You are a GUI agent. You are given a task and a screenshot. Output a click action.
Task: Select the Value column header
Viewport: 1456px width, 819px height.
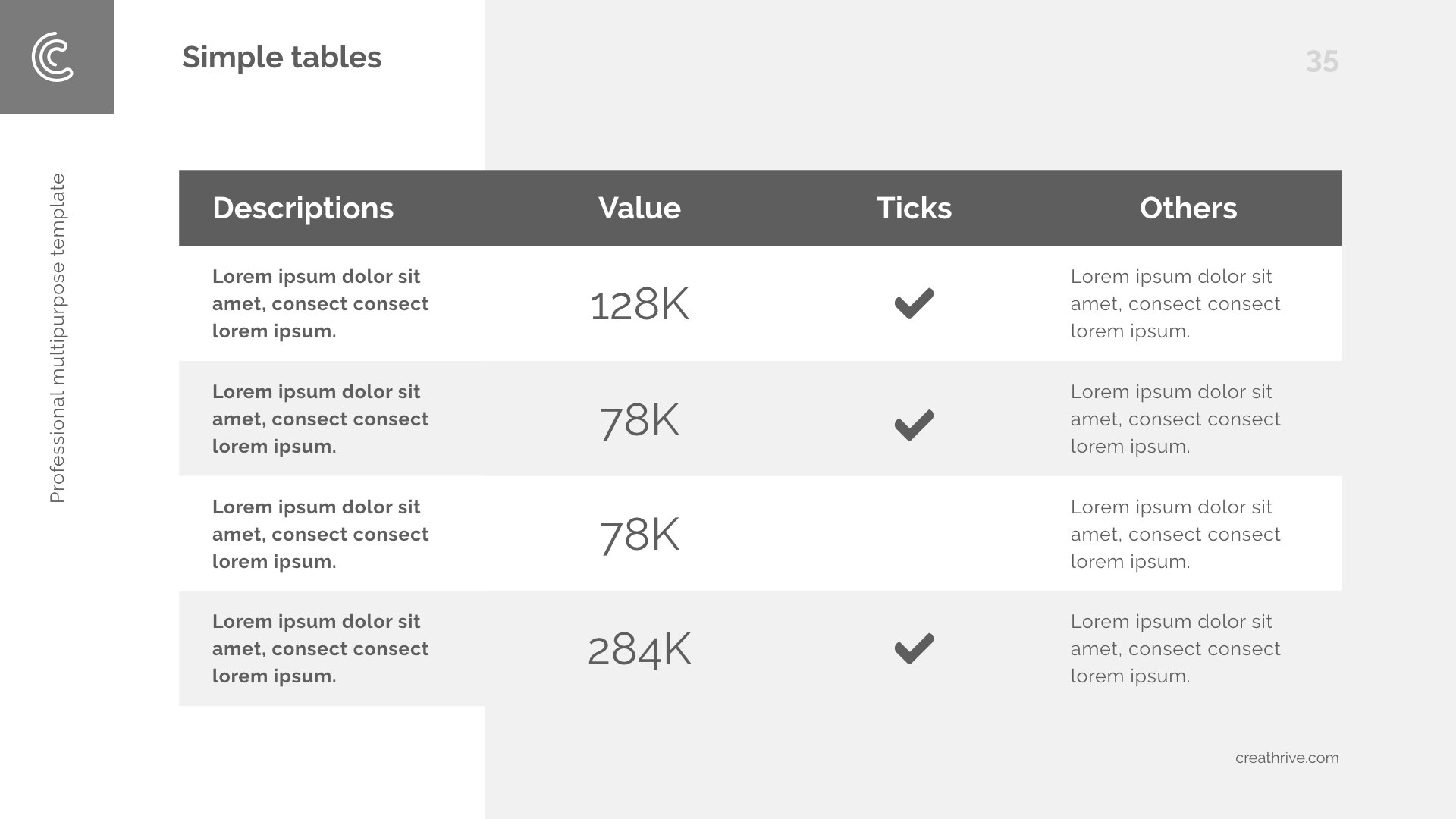click(x=639, y=209)
